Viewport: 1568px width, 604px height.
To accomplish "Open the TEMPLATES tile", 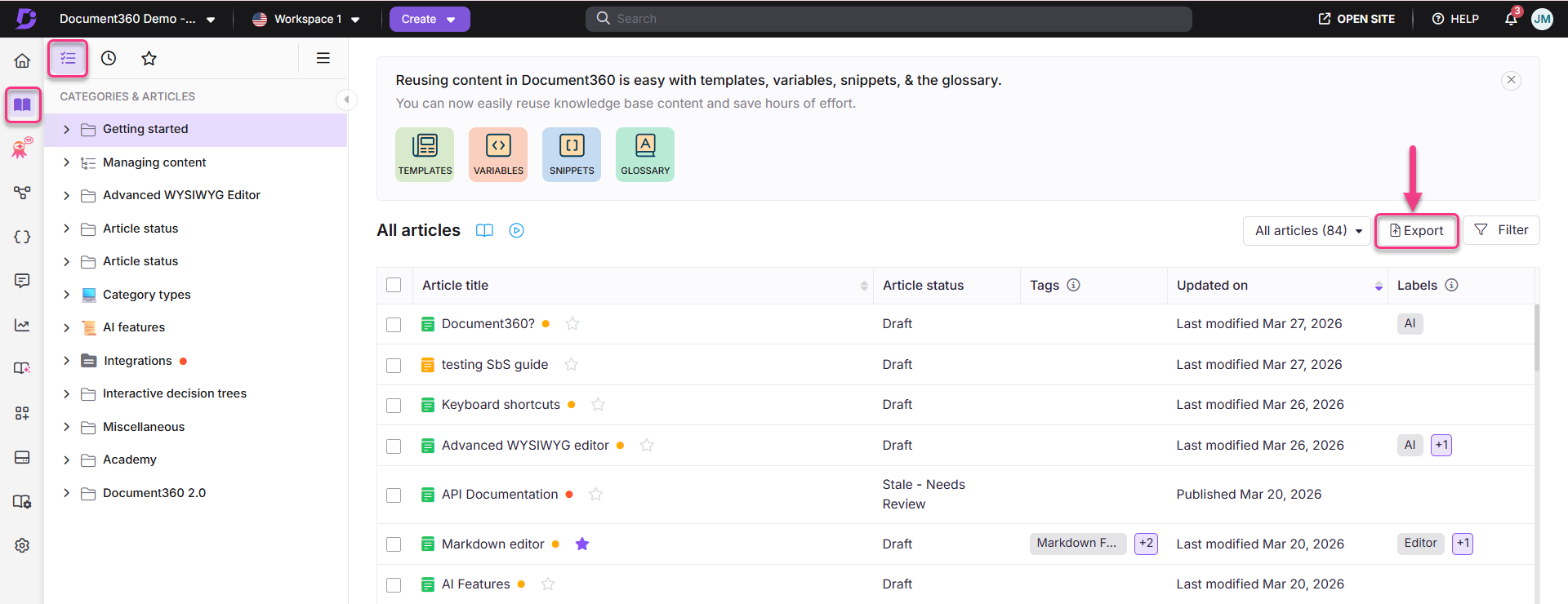I will [425, 154].
